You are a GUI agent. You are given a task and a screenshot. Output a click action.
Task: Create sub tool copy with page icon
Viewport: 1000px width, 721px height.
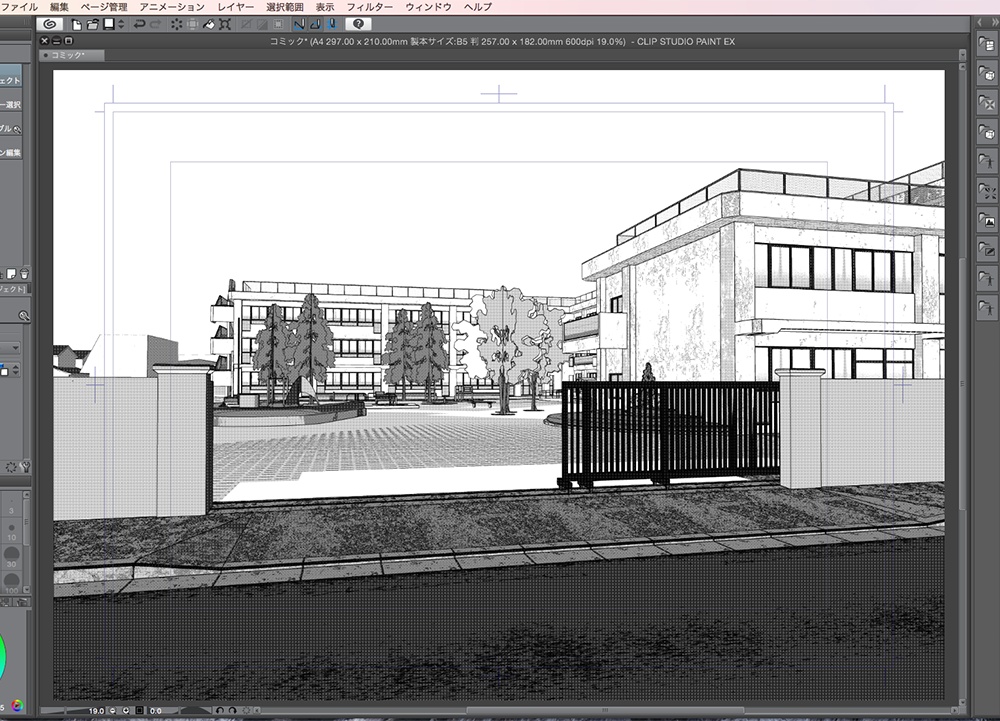pos(11,274)
